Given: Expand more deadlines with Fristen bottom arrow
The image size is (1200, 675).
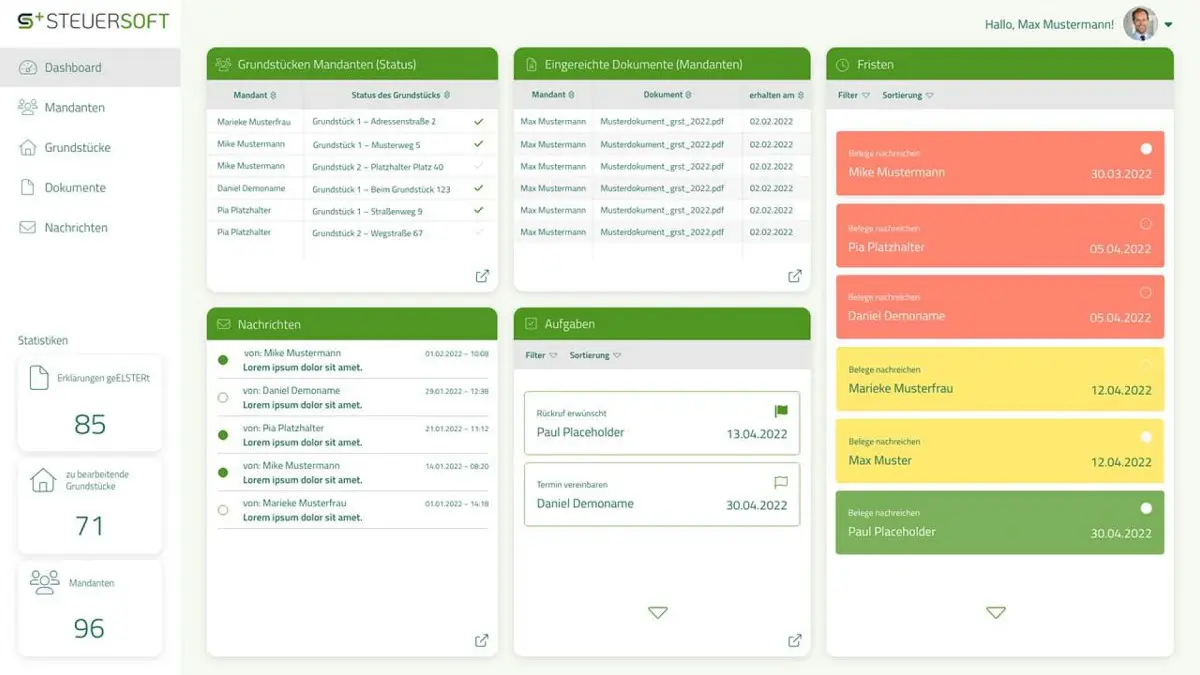Looking at the screenshot, I should (995, 612).
